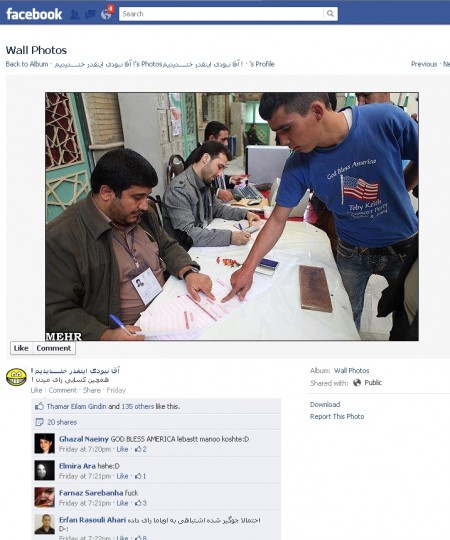
Task: Click the smiley profile avatar
Action: coord(16,377)
